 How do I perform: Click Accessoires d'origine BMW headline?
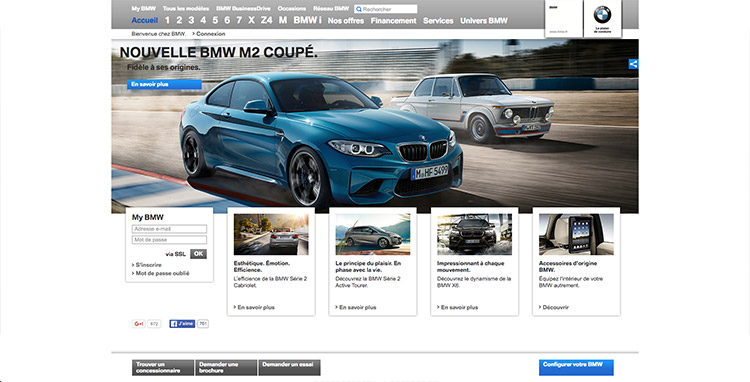tap(568, 267)
